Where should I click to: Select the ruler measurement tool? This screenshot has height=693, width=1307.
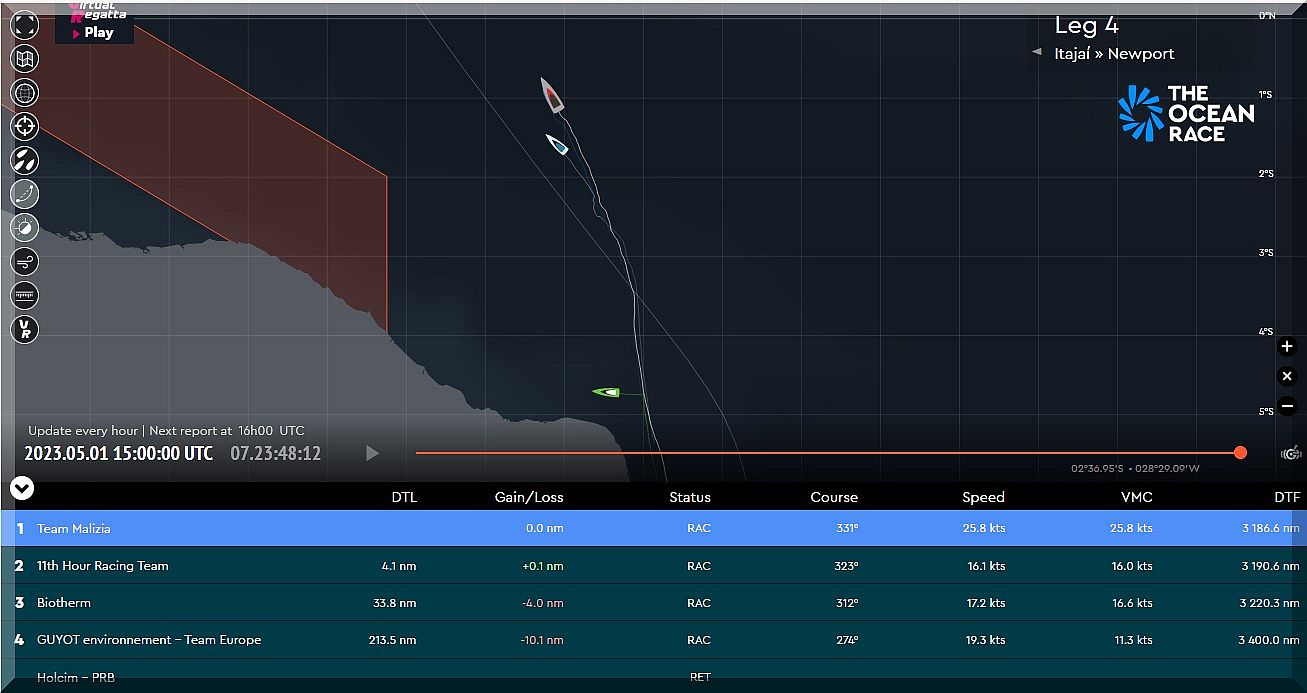coord(24,296)
